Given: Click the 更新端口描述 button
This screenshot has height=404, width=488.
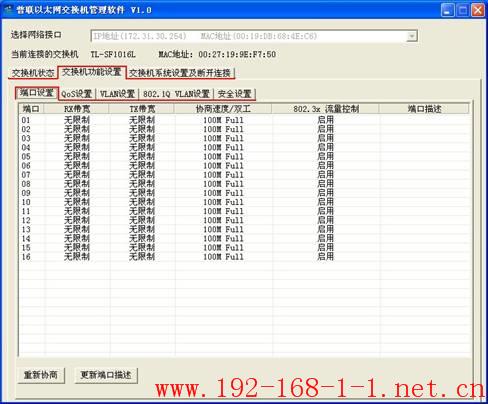Looking at the screenshot, I should click(x=106, y=375).
